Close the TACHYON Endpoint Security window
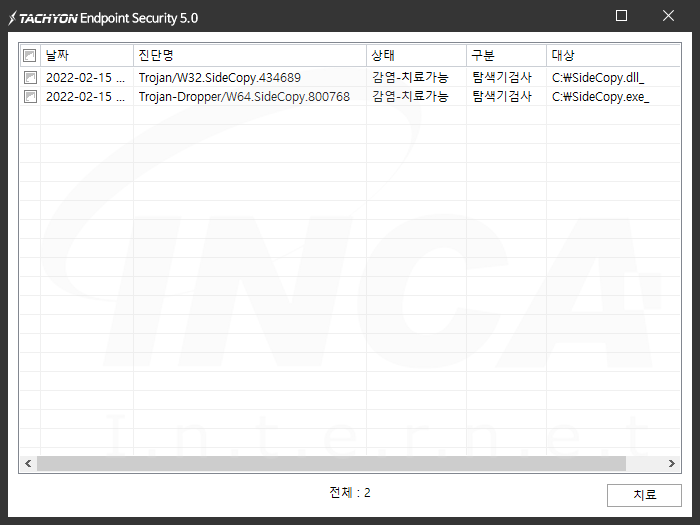Image resolution: width=700 pixels, height=525 pixels. tap(668, 16)
